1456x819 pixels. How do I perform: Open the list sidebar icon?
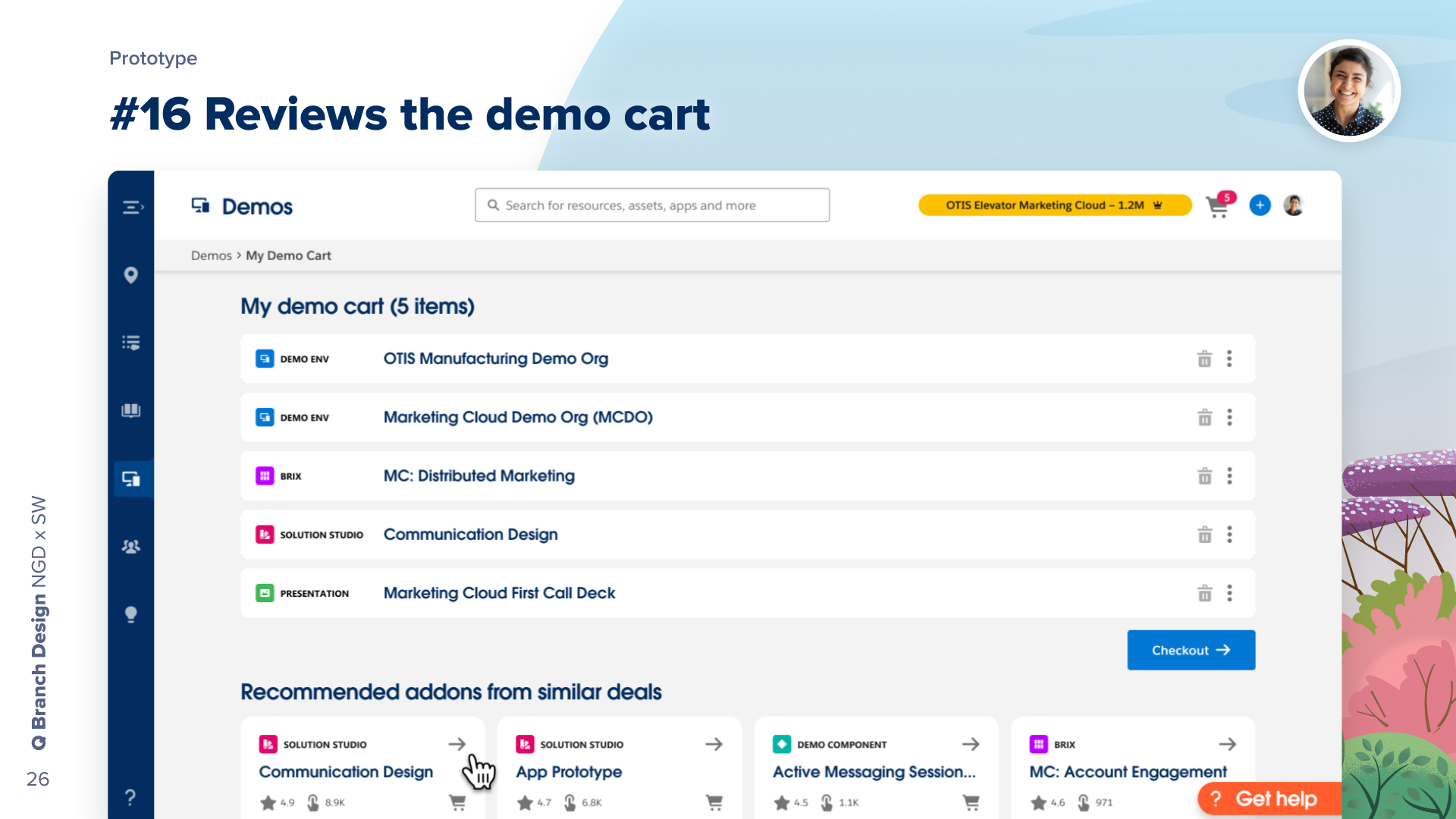[131, 343]
